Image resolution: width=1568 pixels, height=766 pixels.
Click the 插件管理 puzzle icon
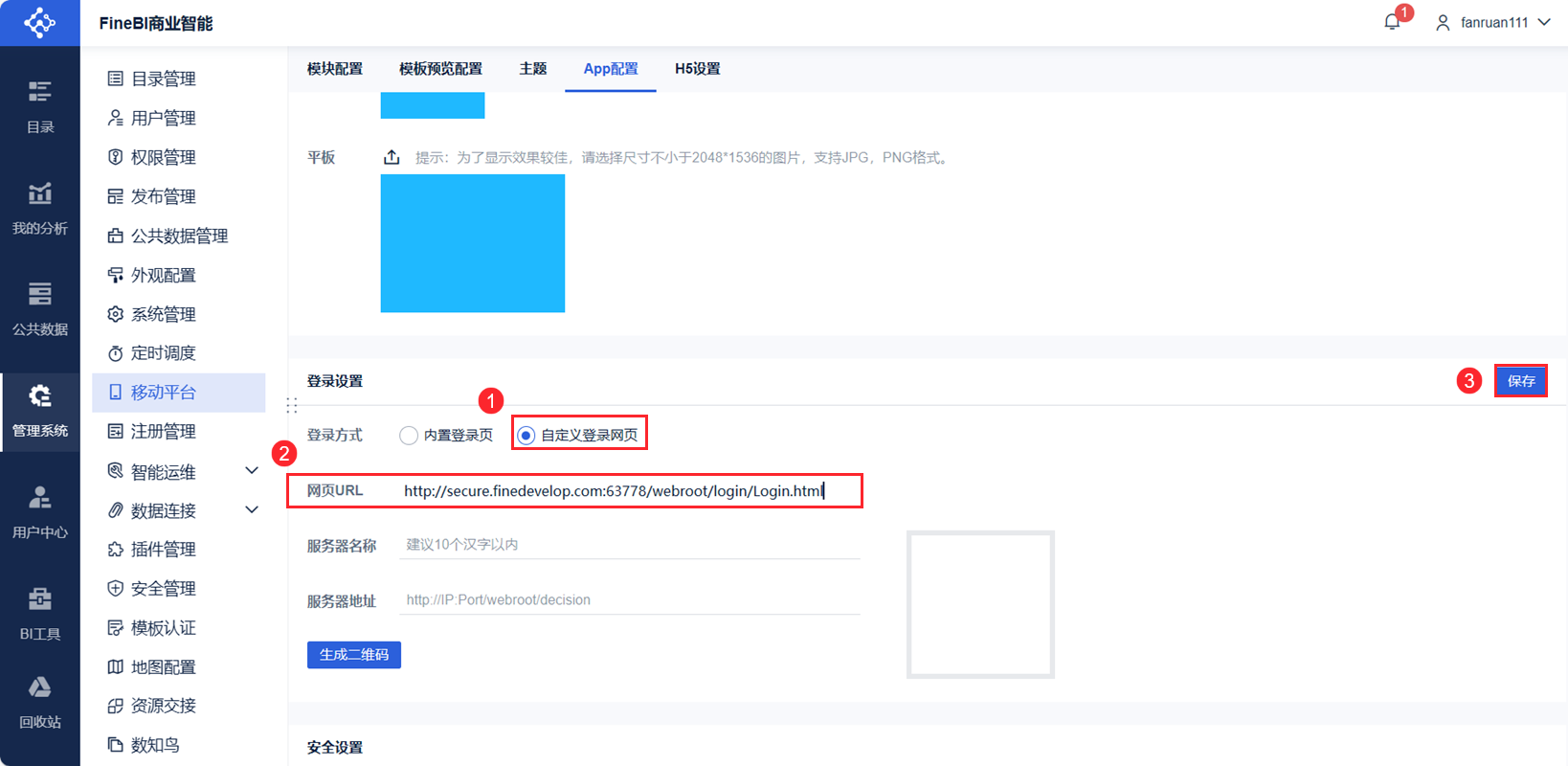[x=115, y=550]
